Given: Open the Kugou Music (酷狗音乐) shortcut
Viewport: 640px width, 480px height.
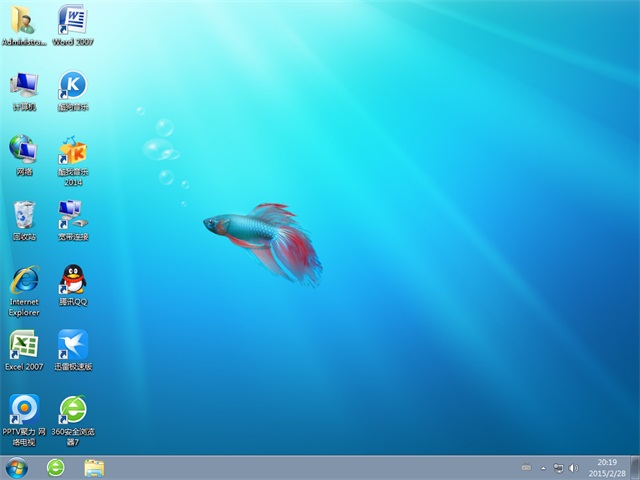Looking at the screenshot, I should click(x=72, y=84).
